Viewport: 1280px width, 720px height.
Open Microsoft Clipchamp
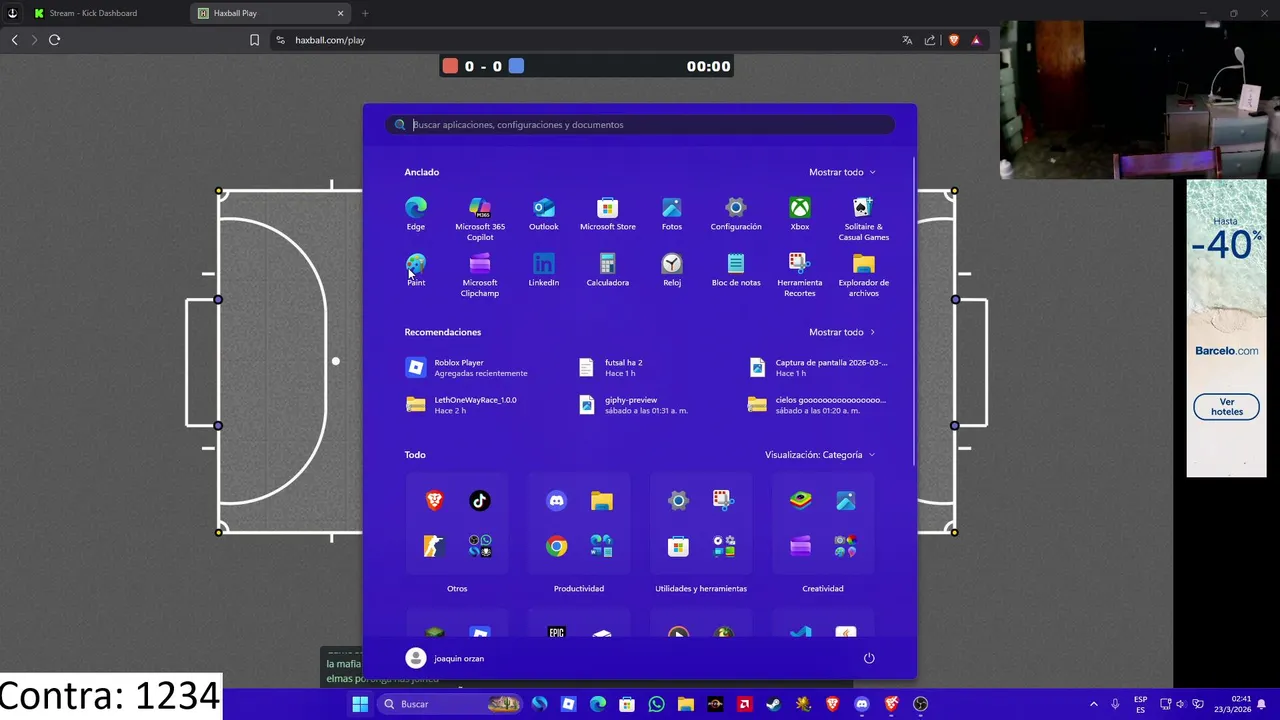(x=480, y=274)
